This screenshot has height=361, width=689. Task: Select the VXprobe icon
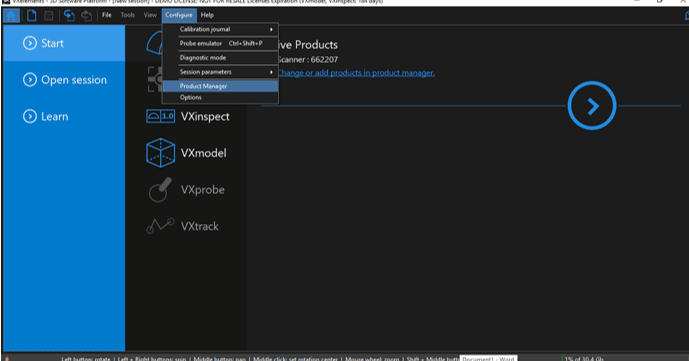(x=160, y=190)
